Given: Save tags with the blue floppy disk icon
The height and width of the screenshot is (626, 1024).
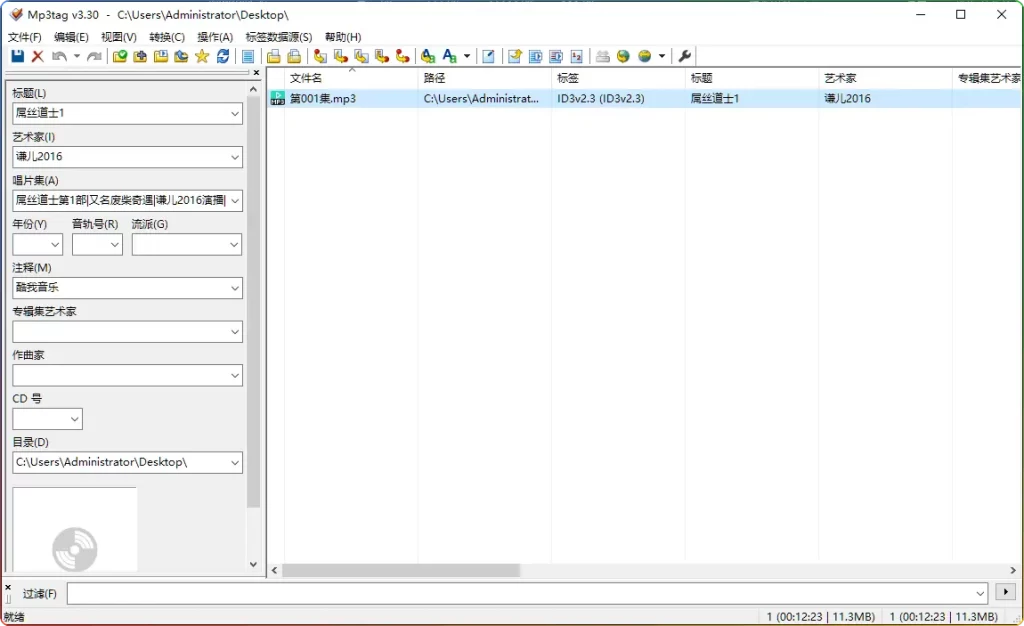Looking at the screenshot, I should [x=18, y=56].
